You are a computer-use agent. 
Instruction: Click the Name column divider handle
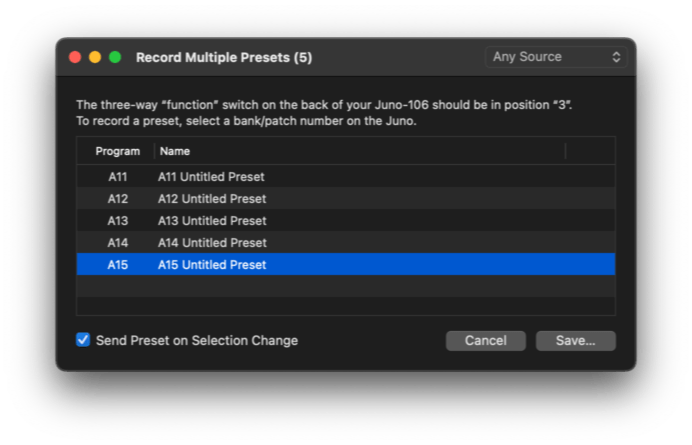(x=565, y=151)
